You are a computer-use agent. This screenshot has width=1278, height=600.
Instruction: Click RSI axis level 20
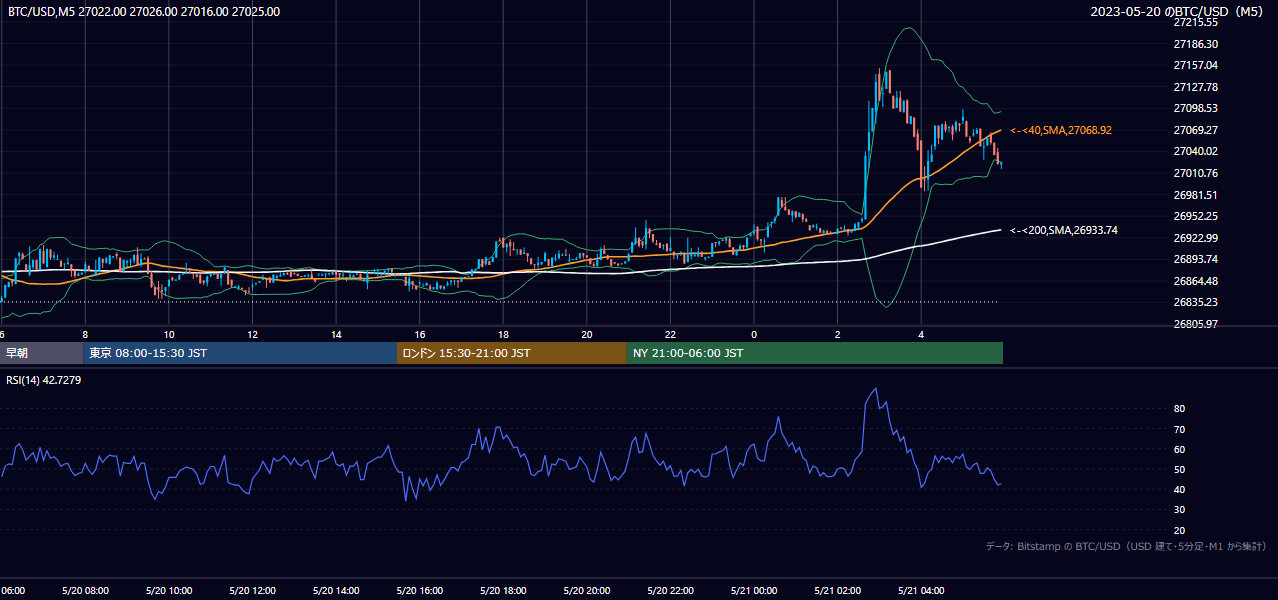point(1180,530)
